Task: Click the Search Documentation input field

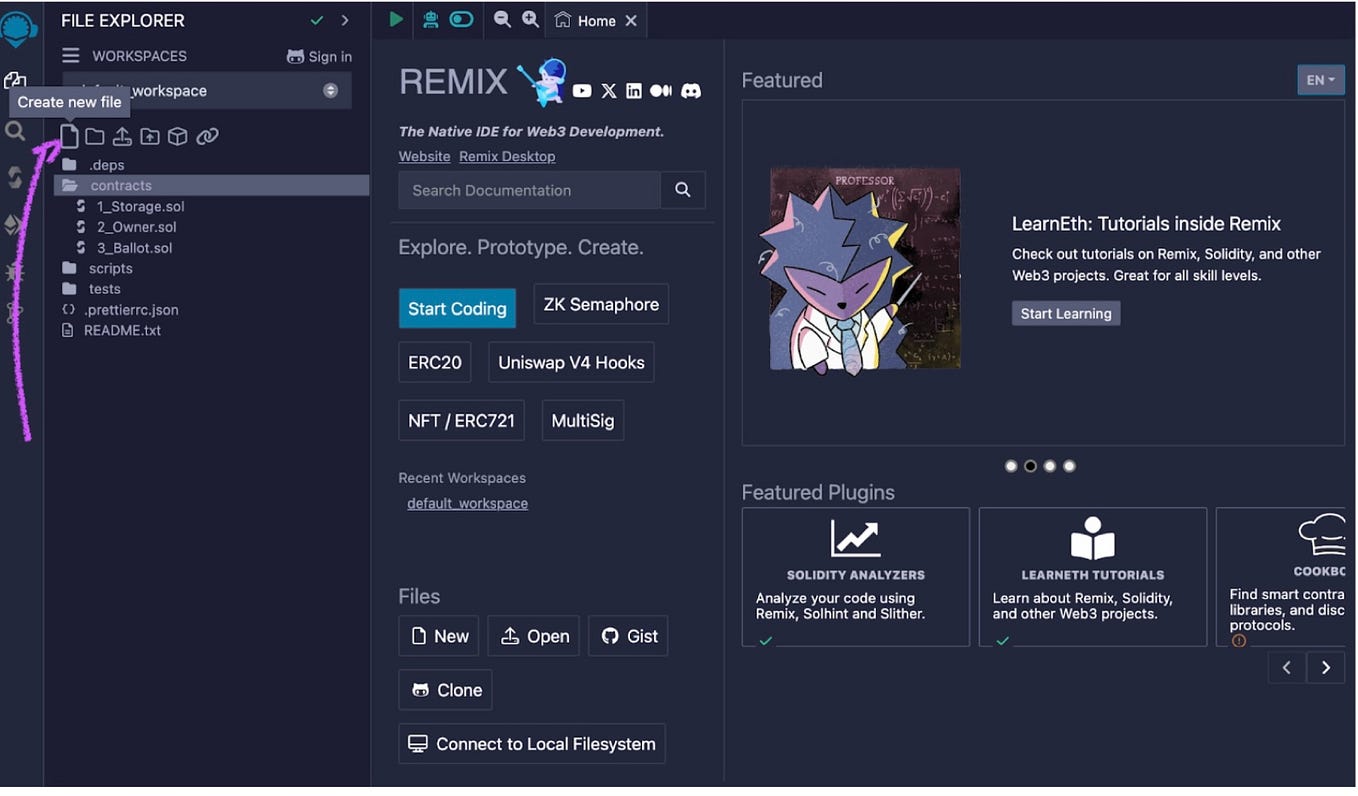Action: (528, 190)
